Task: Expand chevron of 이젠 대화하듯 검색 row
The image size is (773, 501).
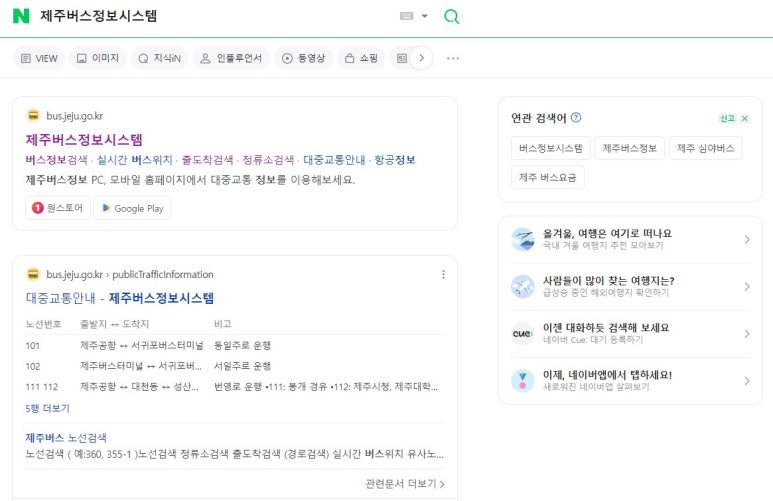Action: (x=747, y=334)
